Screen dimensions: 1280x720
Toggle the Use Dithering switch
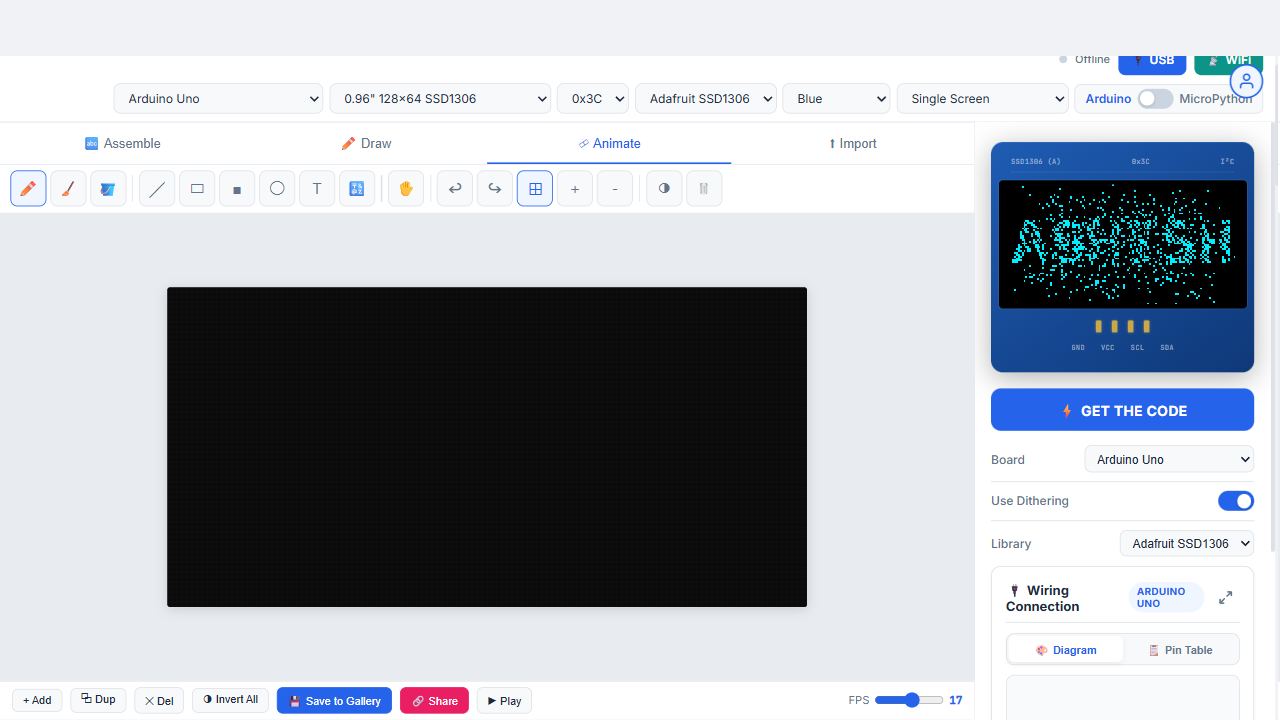click(x=1236, y=501)
